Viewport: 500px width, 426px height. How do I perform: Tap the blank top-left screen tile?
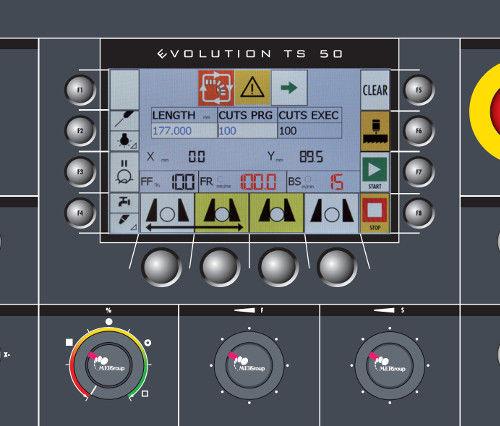tap(125, 90)
